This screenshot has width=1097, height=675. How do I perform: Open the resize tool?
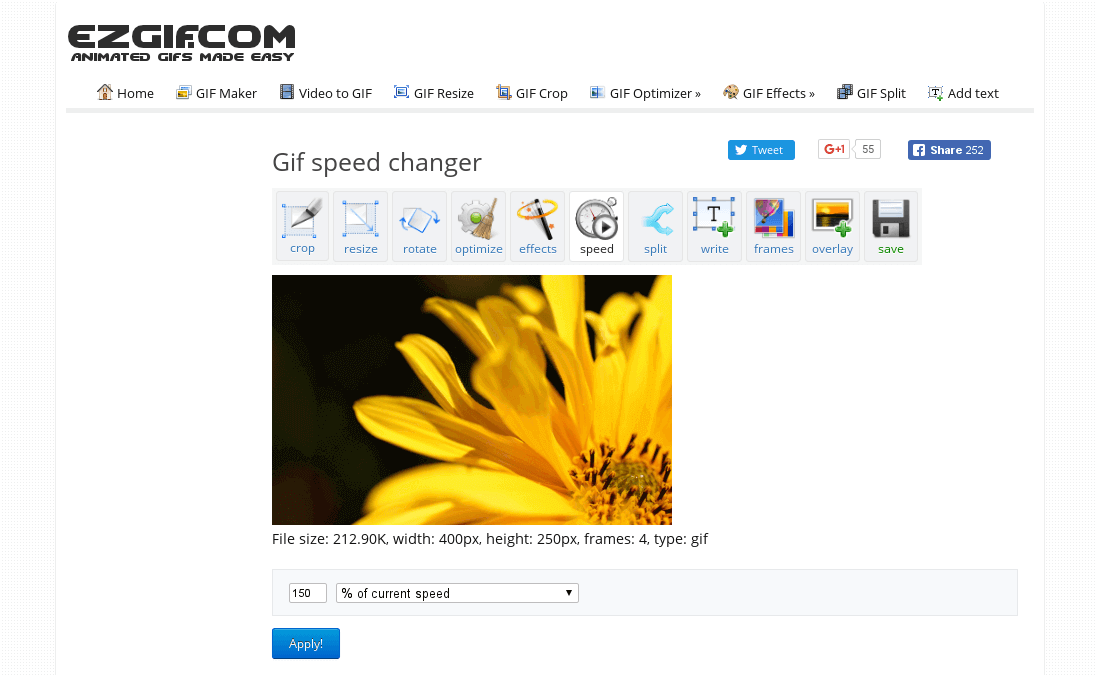point(360,225)
